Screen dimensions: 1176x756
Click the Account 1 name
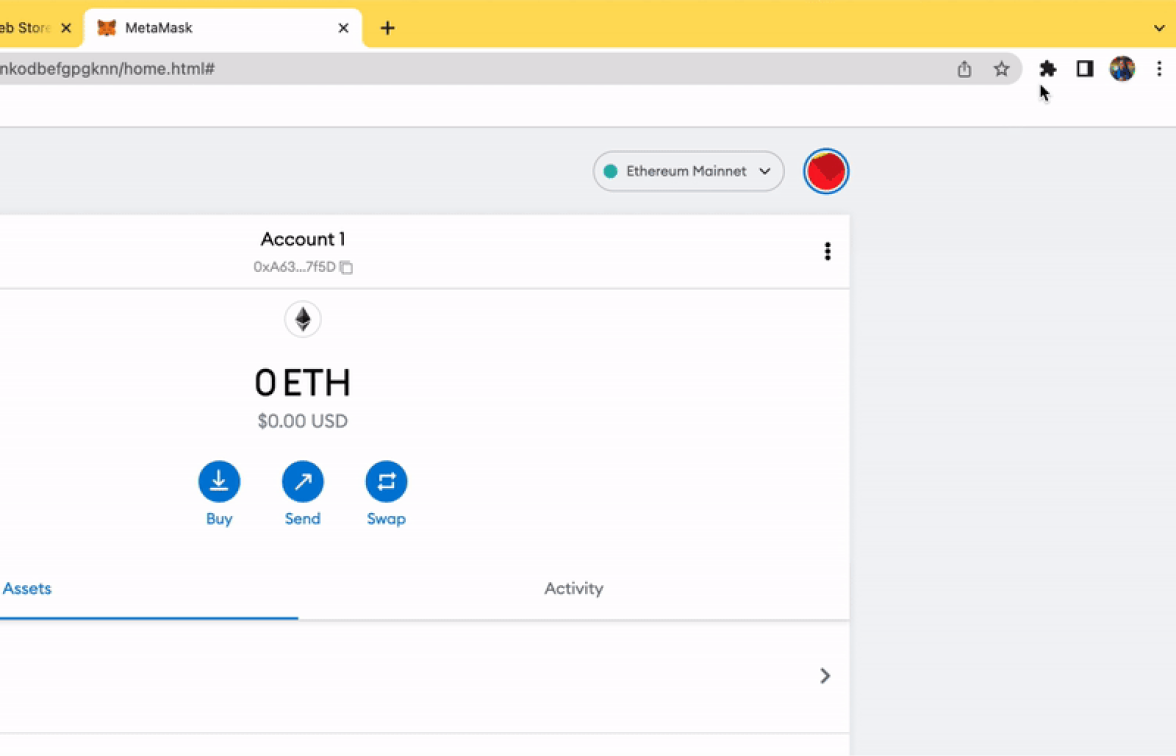[302, 239]
